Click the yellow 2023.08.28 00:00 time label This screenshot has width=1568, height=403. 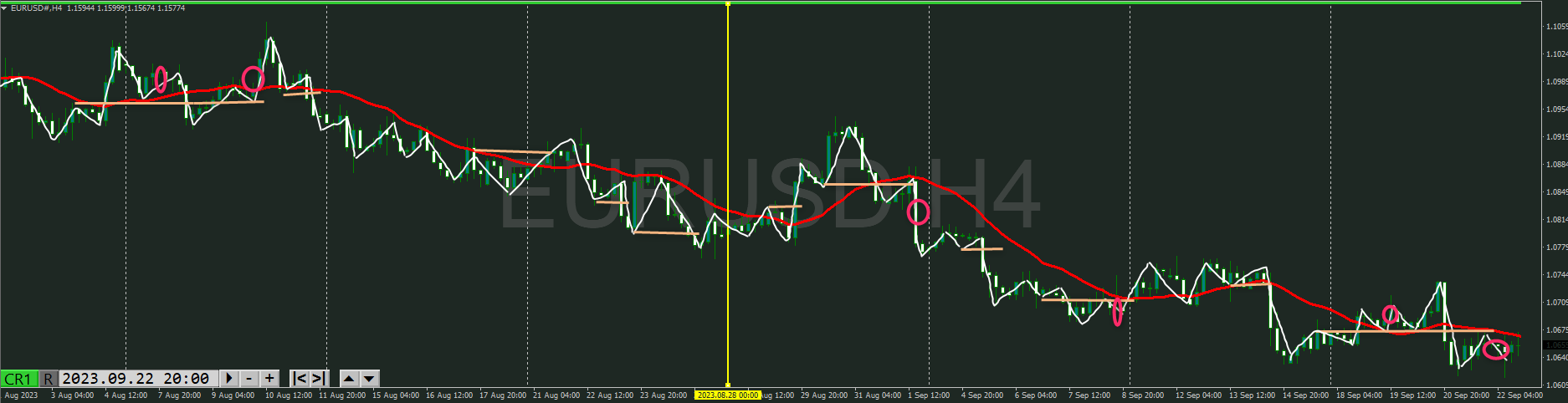tap(728, 395)
